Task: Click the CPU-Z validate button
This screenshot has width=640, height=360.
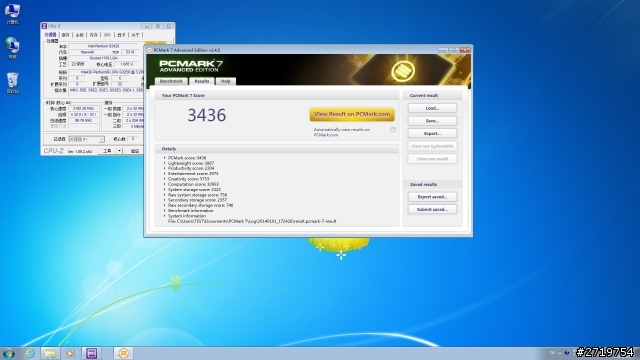Action: pos(134,151)
